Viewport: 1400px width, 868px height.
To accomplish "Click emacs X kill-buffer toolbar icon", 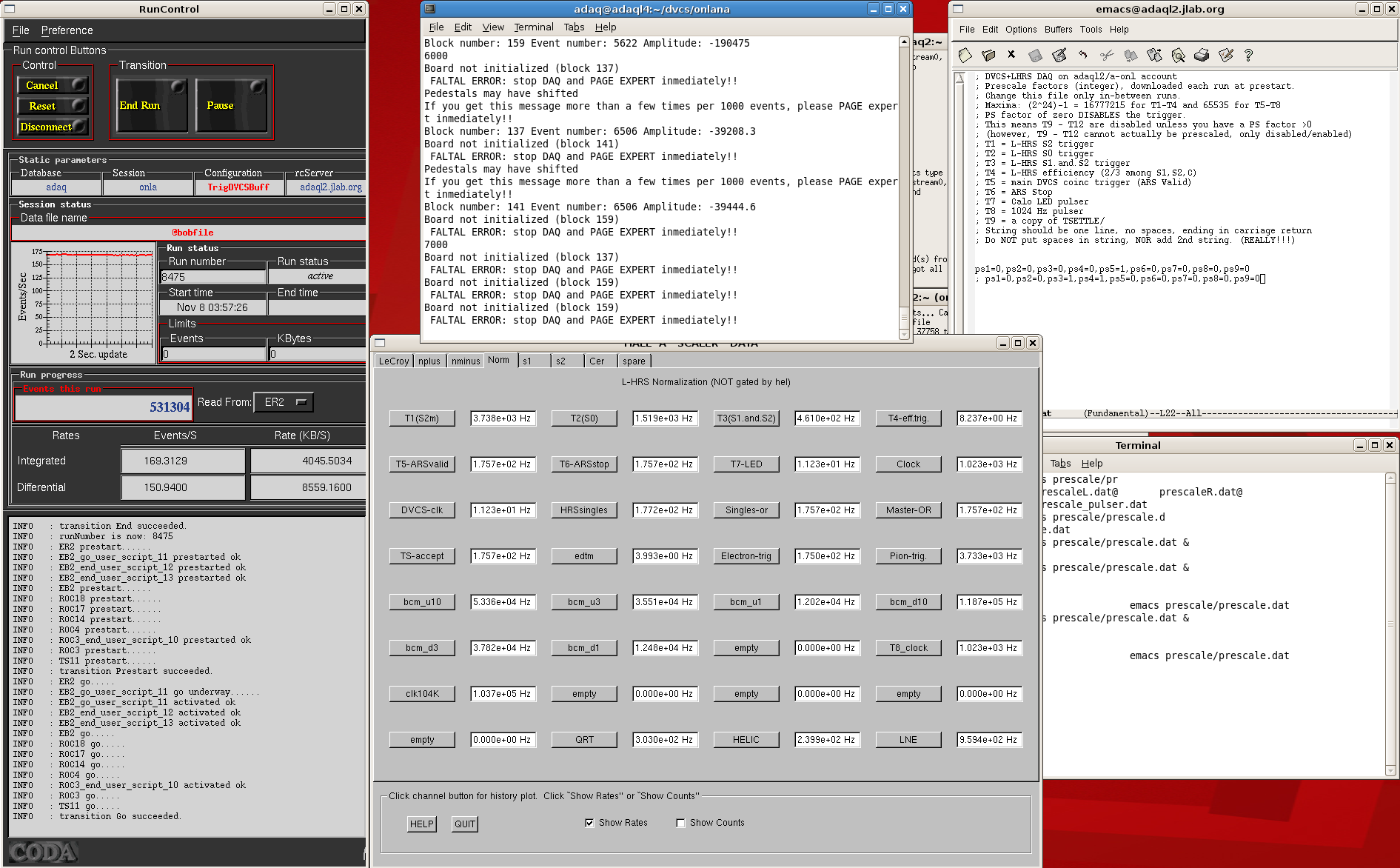I will point(1011,55).
